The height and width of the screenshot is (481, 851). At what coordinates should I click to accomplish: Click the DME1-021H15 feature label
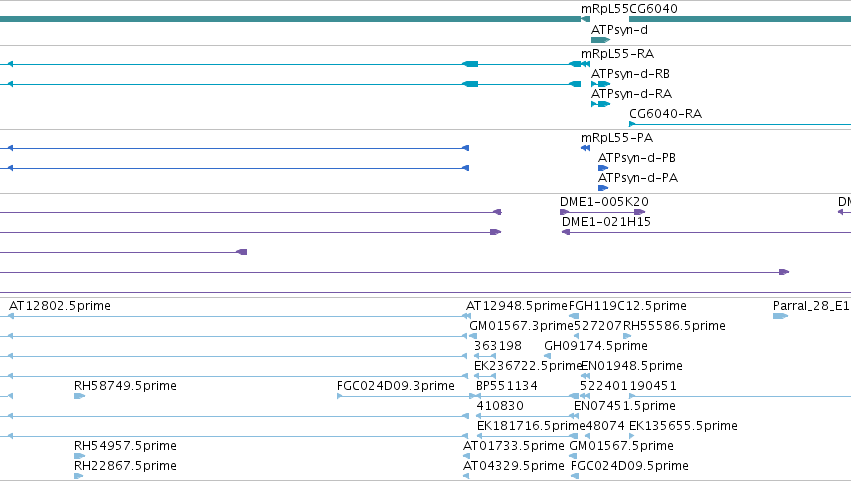(x=606, y=222)
